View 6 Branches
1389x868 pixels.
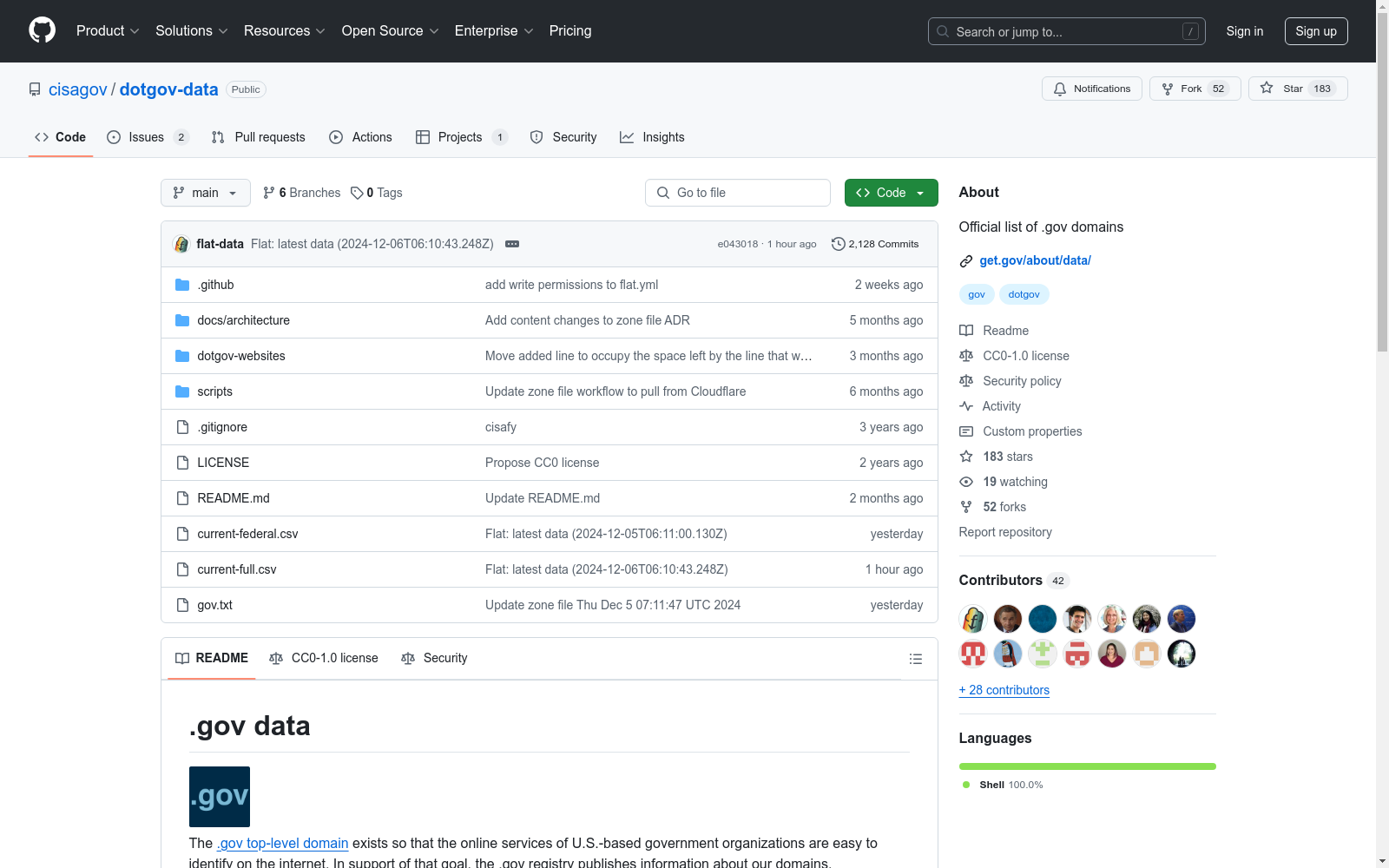pos(302,193)
